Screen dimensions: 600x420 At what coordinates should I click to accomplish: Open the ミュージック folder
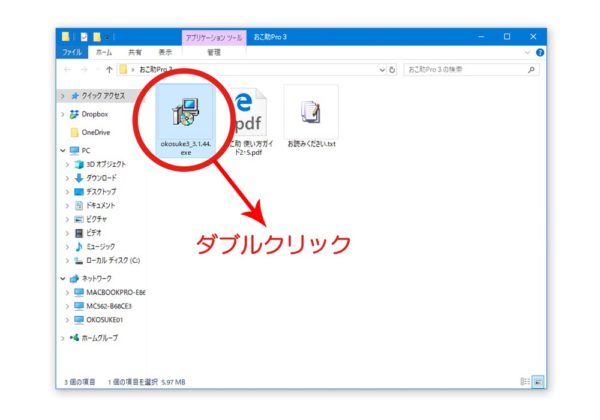click(x=100, y=246)
